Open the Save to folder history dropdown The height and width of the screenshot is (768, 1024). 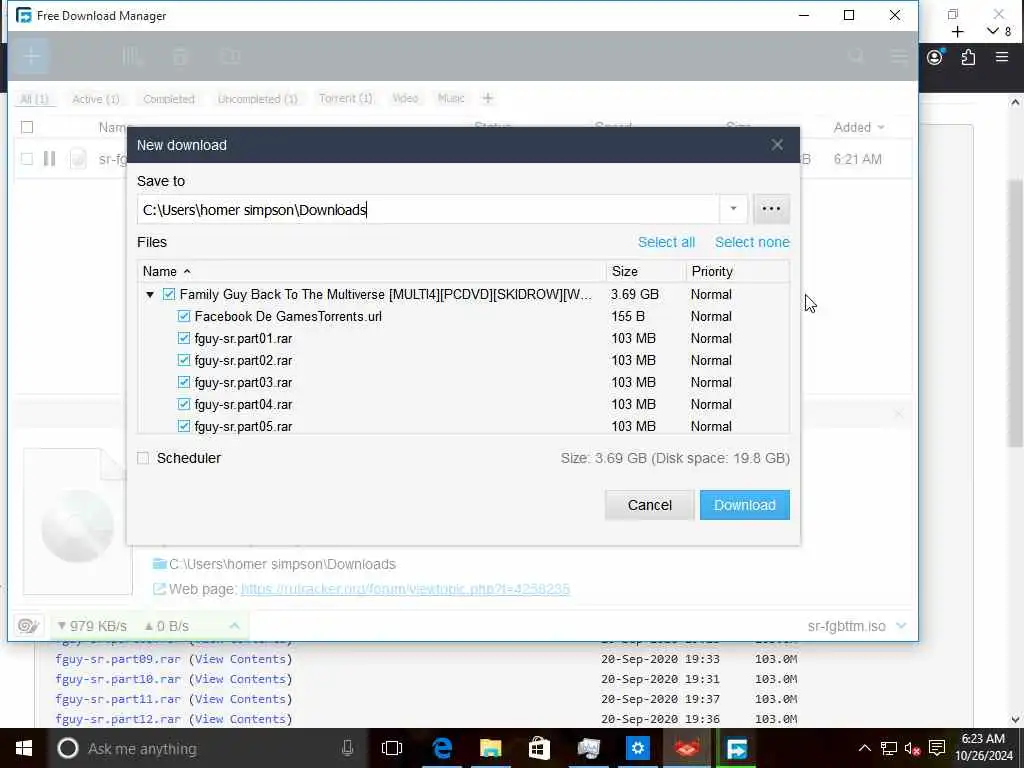click(733, 209)
